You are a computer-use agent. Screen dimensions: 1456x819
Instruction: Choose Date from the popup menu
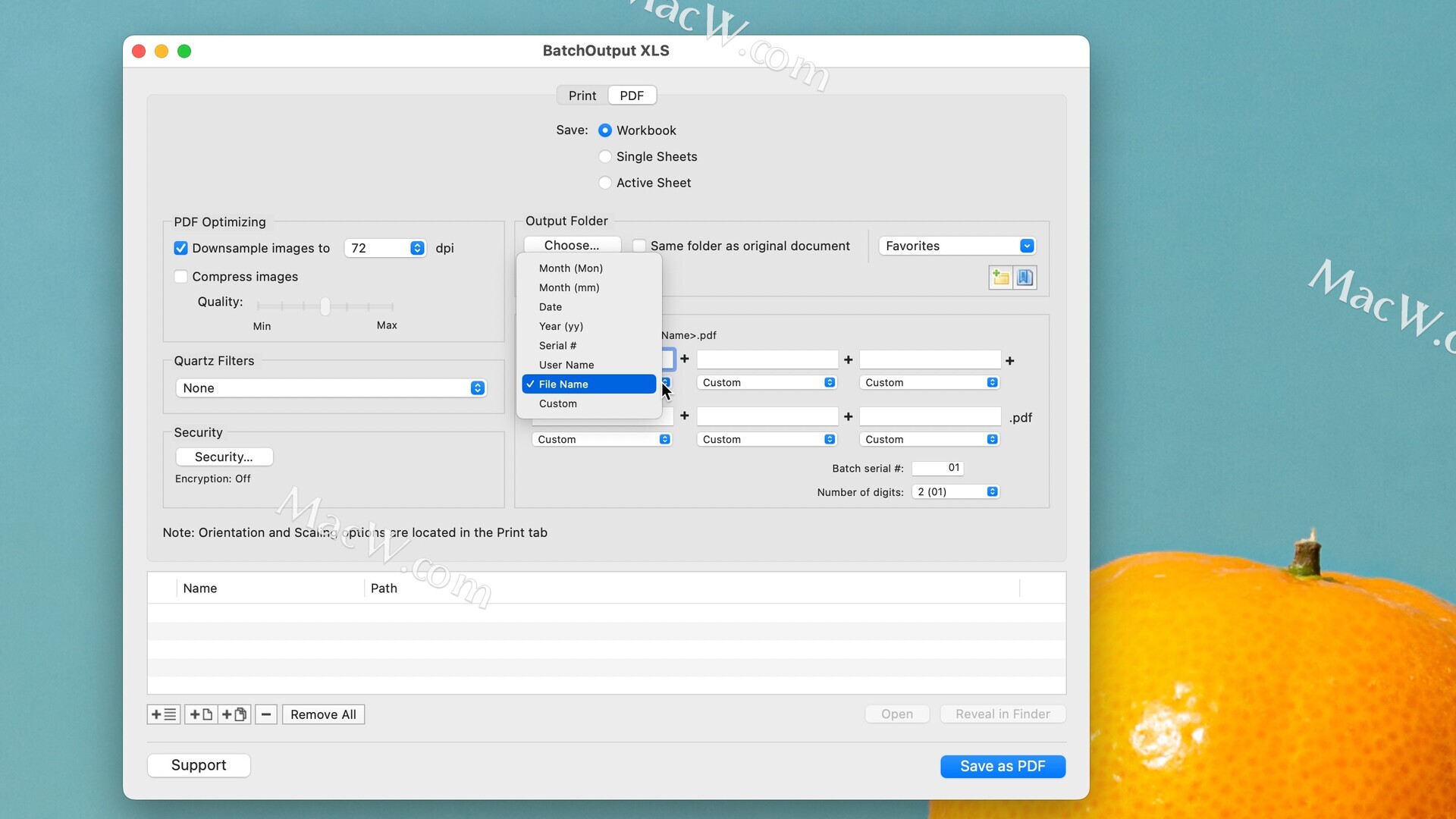589,307
